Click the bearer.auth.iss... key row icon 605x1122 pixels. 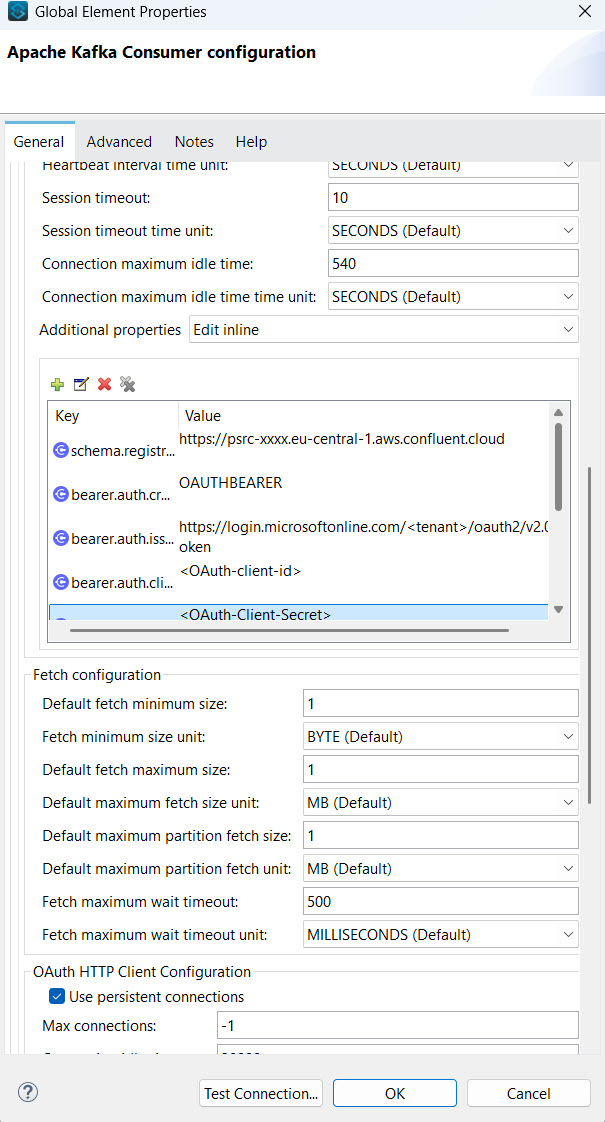pos(61,538)
